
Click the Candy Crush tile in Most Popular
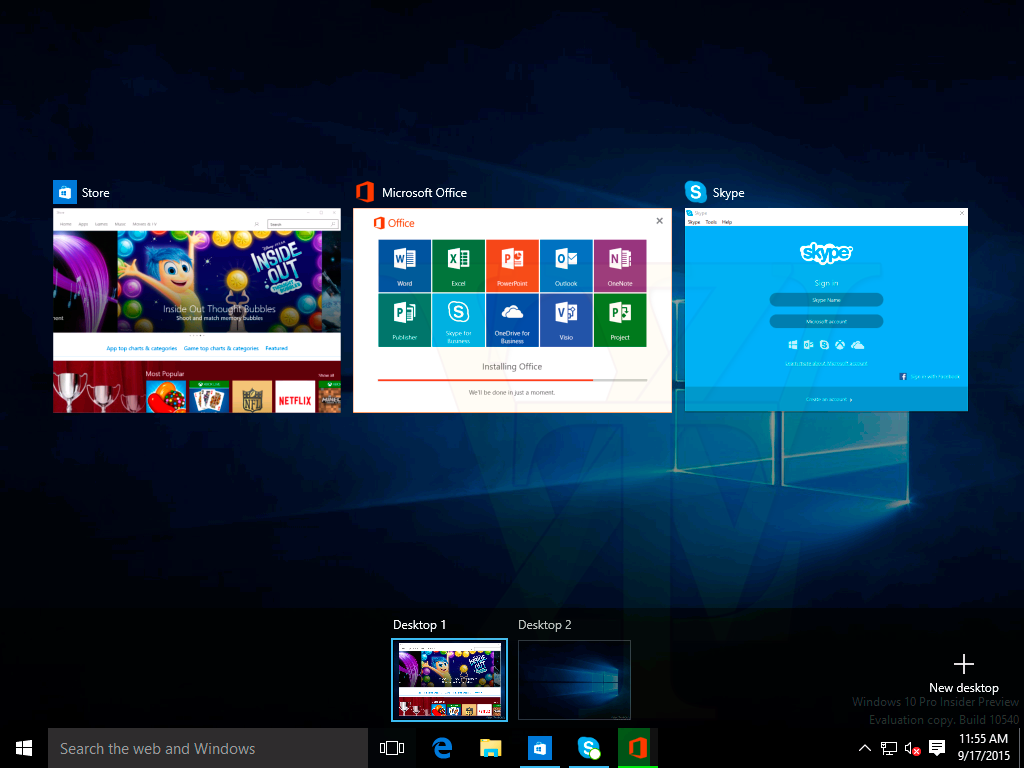[x=166, y=397]
